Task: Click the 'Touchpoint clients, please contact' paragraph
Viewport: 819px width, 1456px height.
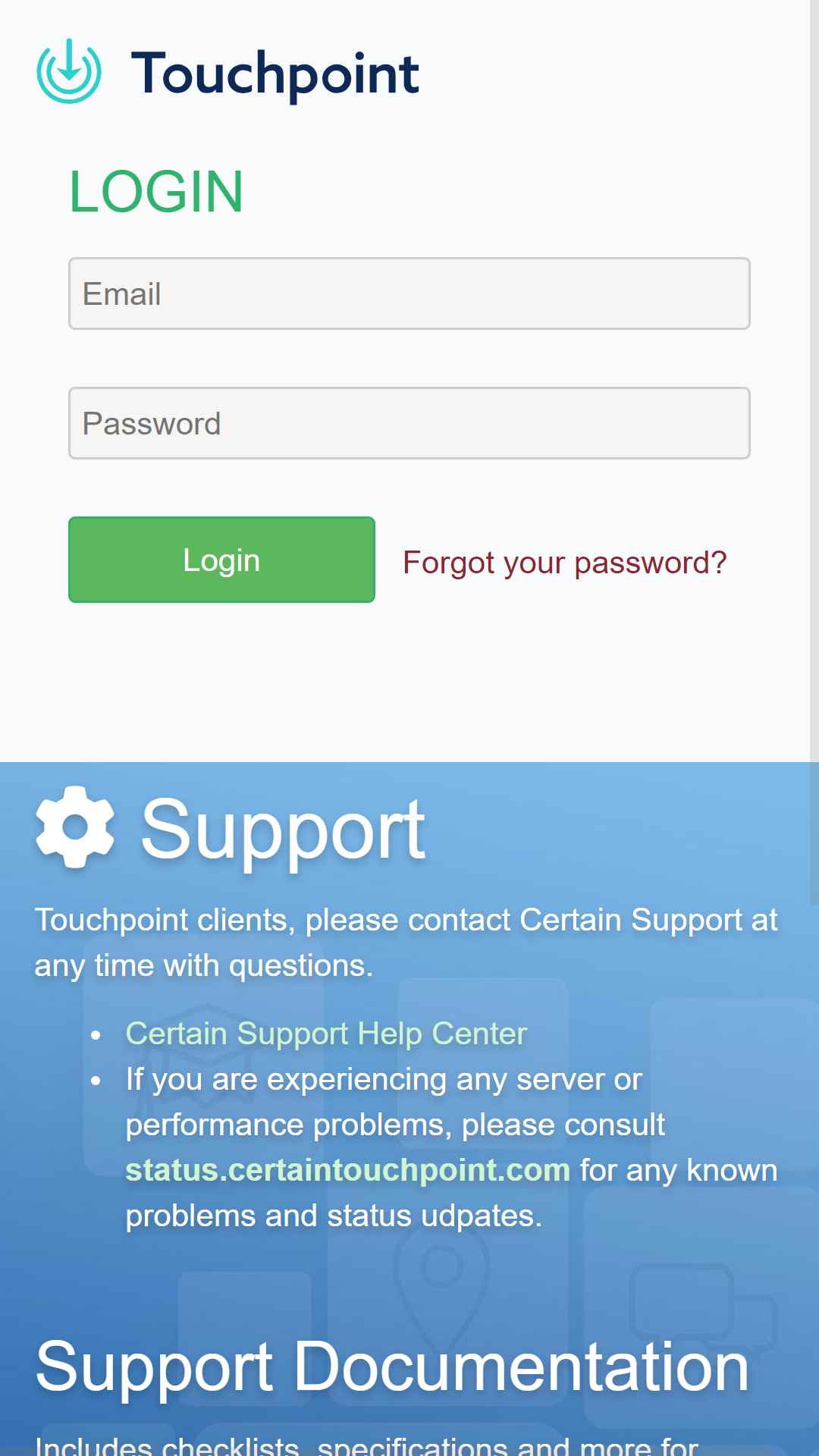Action: tap(406, 943)
